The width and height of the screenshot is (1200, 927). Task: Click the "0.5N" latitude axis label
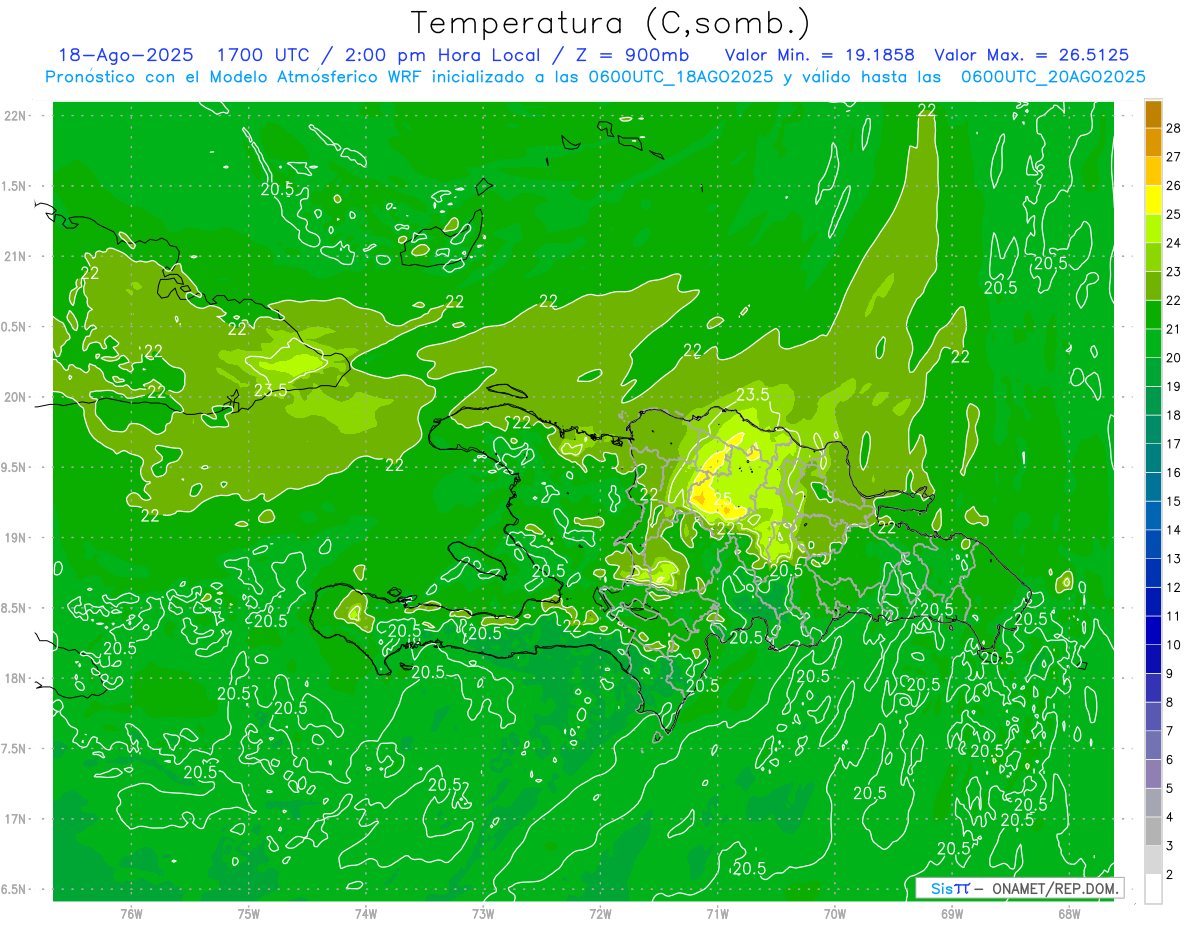point(15,327)
